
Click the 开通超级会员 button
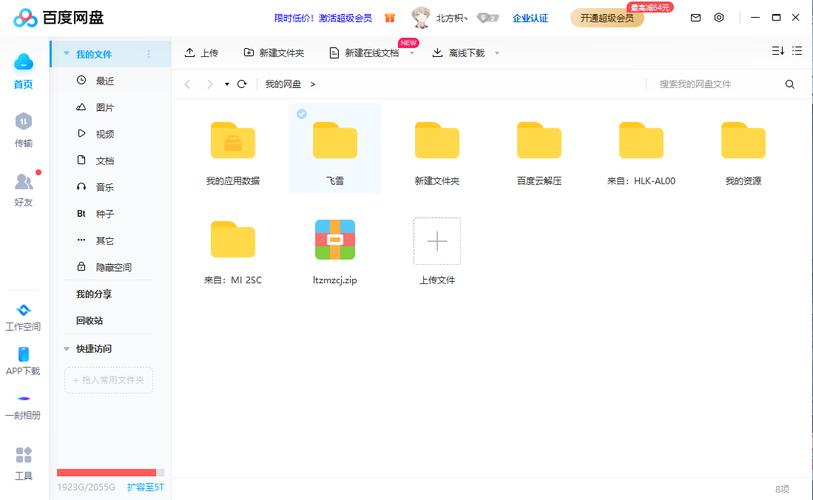(607, 18)
